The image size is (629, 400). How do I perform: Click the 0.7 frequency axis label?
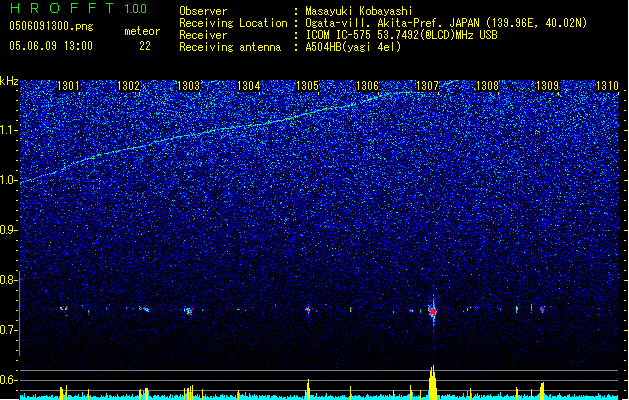click(x=9, y=330)
